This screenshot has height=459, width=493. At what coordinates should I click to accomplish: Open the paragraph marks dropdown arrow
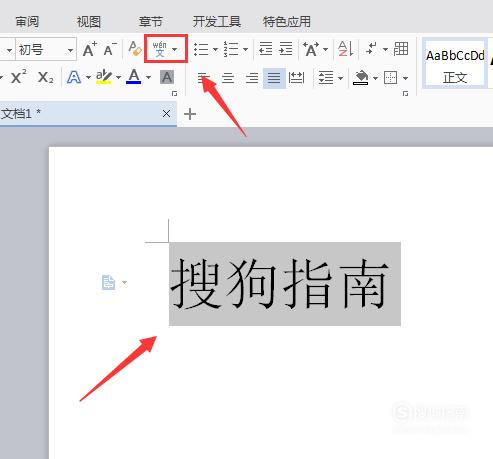(385, 50)
